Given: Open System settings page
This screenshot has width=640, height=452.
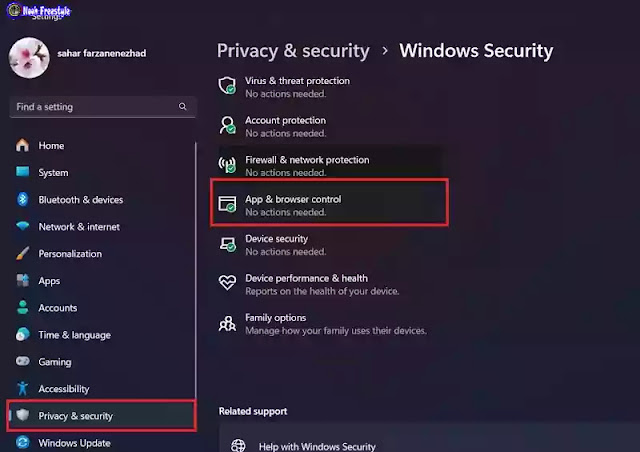Looking at the screenshot, I should (x=101, y=172).
